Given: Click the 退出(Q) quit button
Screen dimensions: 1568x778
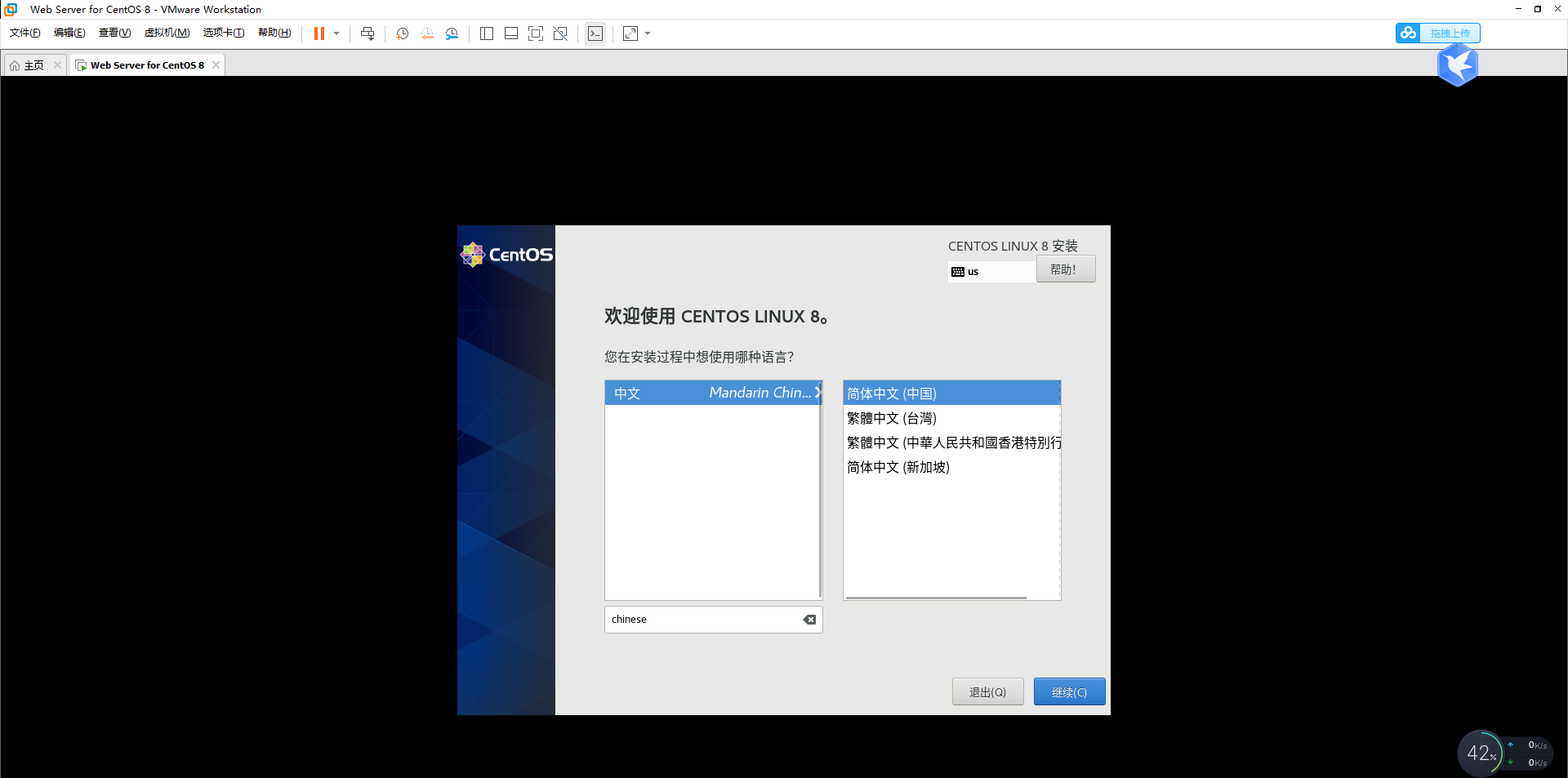Looking at the screenshot, I should pos(987,691).
